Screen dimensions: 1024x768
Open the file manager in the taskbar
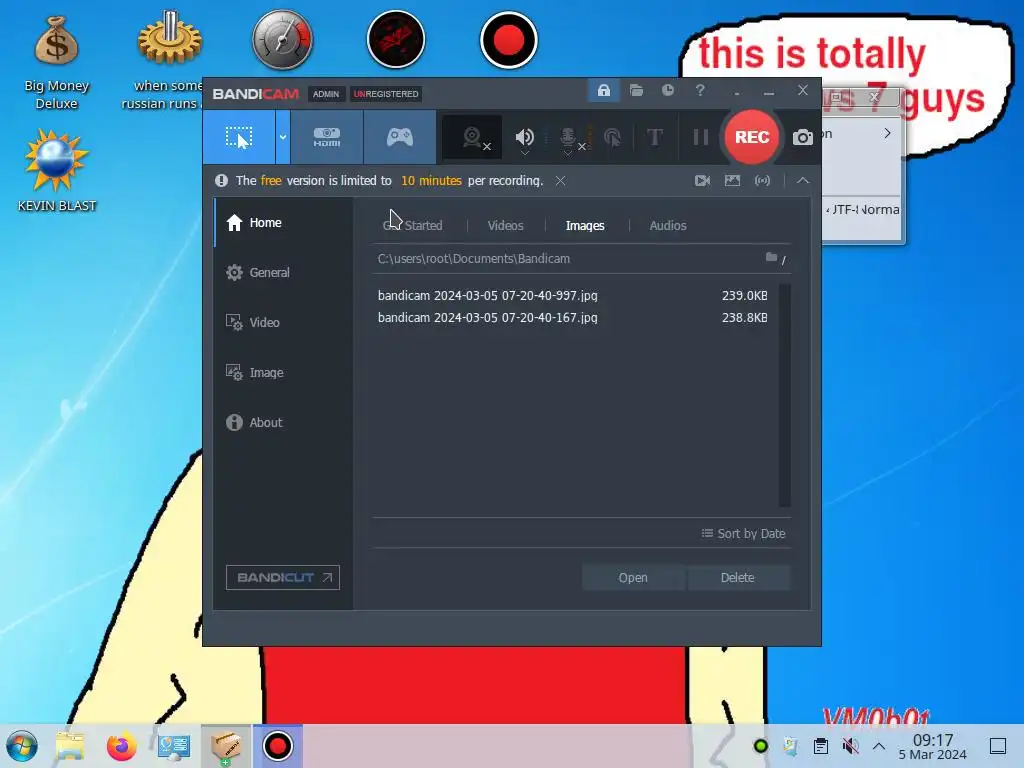coord(70,746)
